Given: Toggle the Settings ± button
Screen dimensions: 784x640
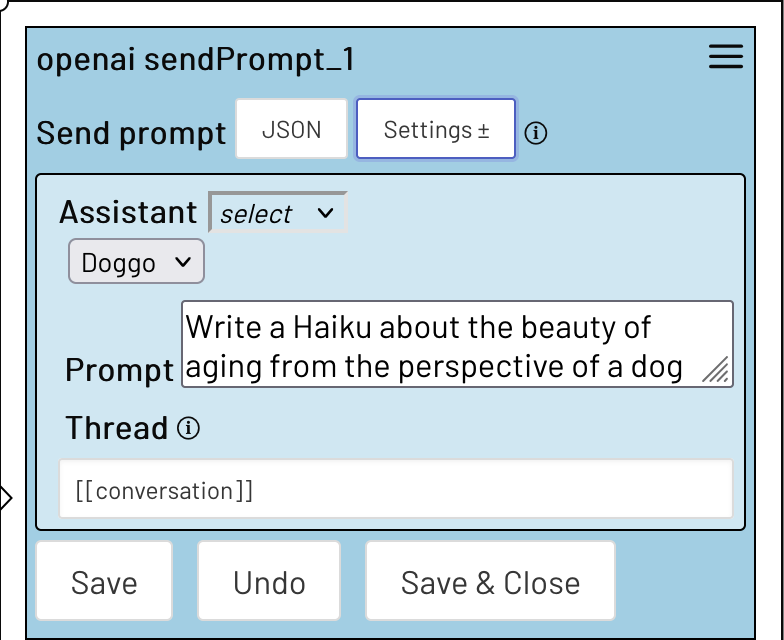Looking at the screenshot, I should point(436,129).
